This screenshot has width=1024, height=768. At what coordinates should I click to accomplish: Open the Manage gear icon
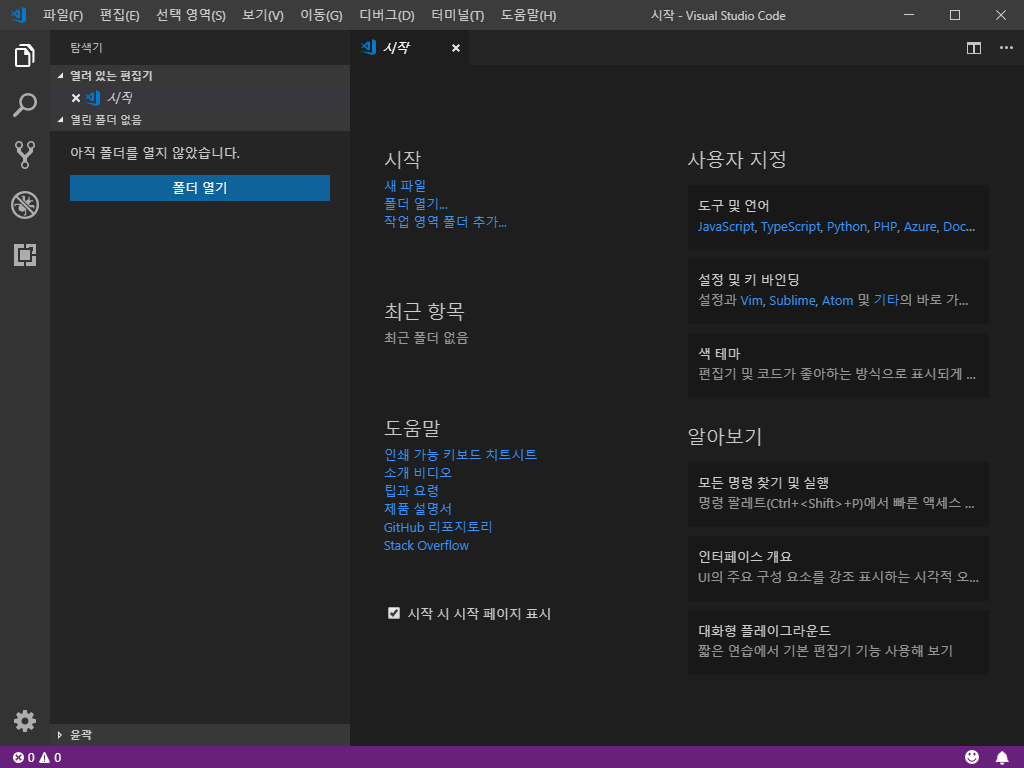point(25,721)
